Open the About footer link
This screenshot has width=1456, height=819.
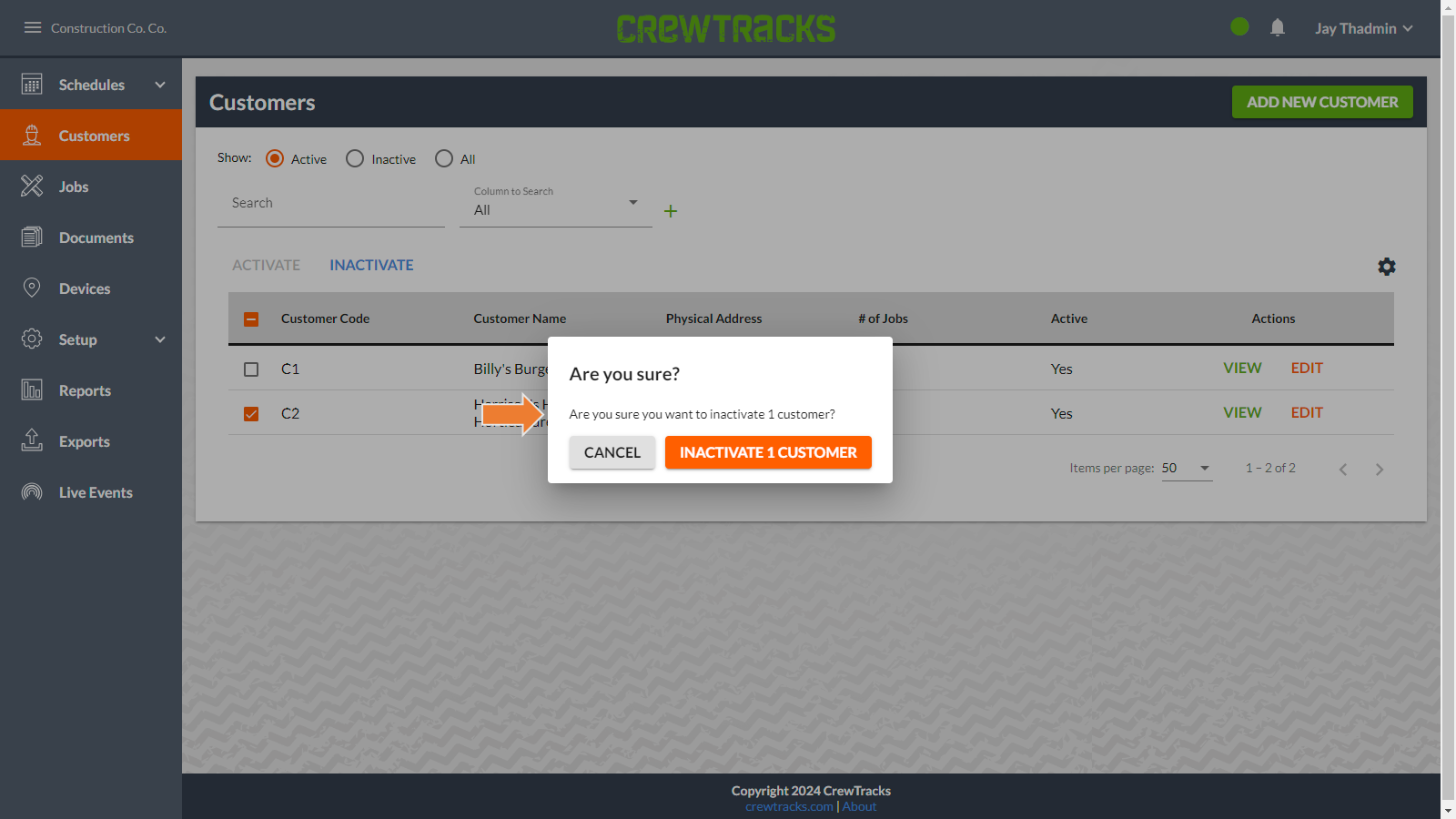point(859,806)
